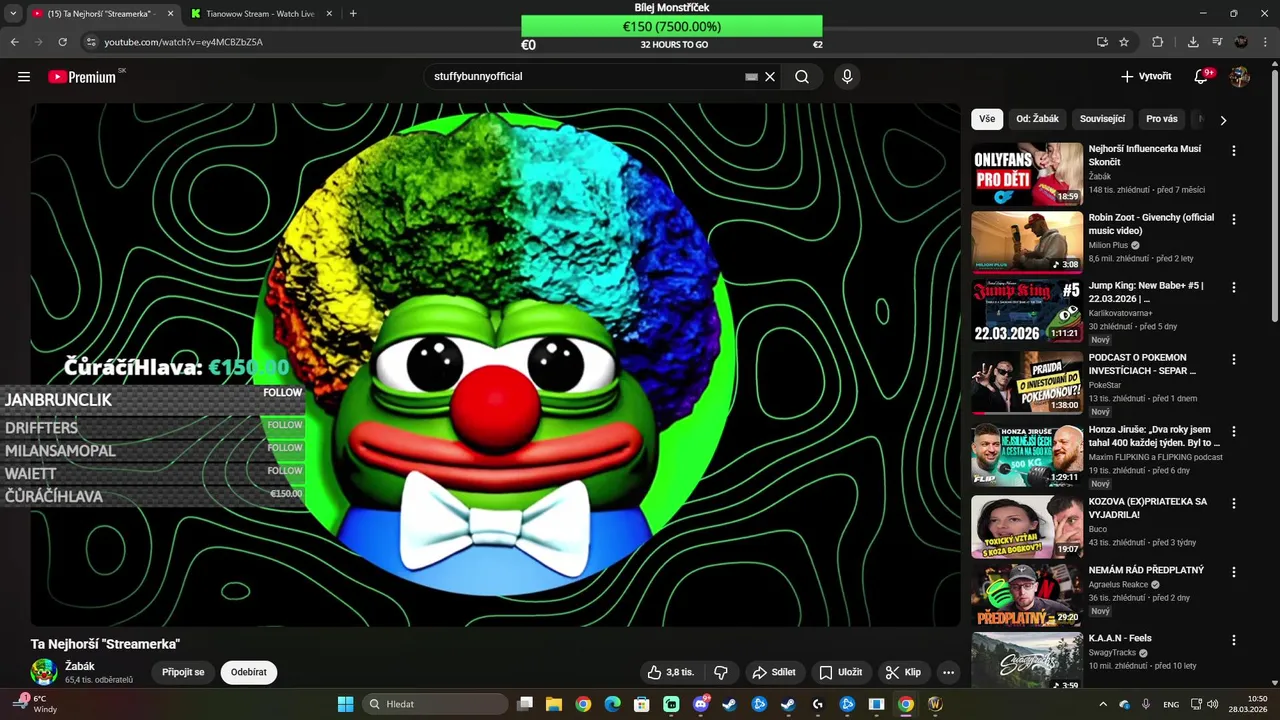
Task: Open ENG language indicator in tray
Action: [1171, 704]
